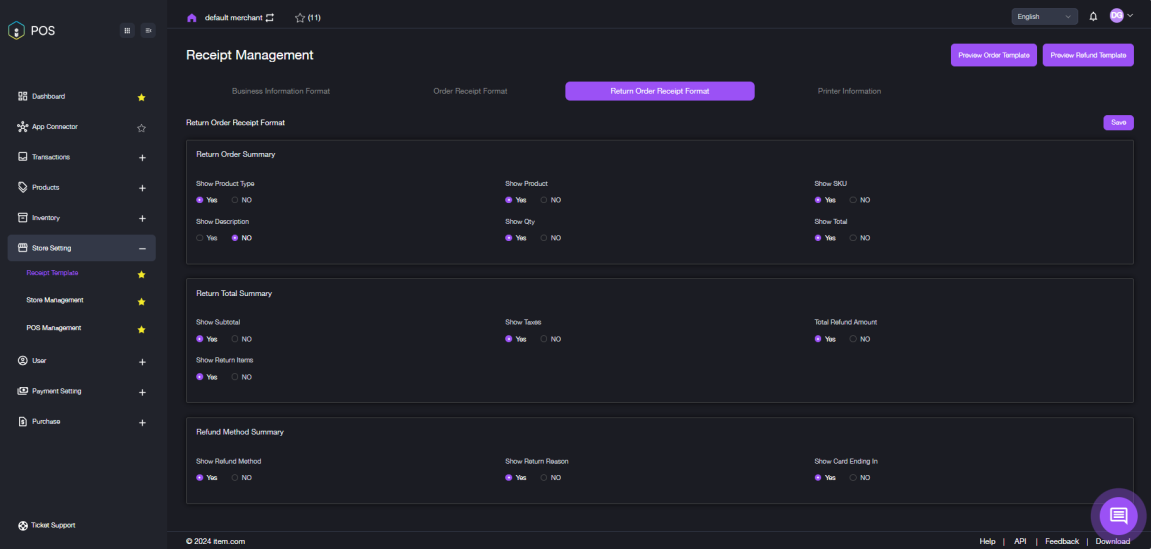Click the Save button
The height and width of the screenshot is (549, 1151).
pyautogui.click(x=1118, y=122)
